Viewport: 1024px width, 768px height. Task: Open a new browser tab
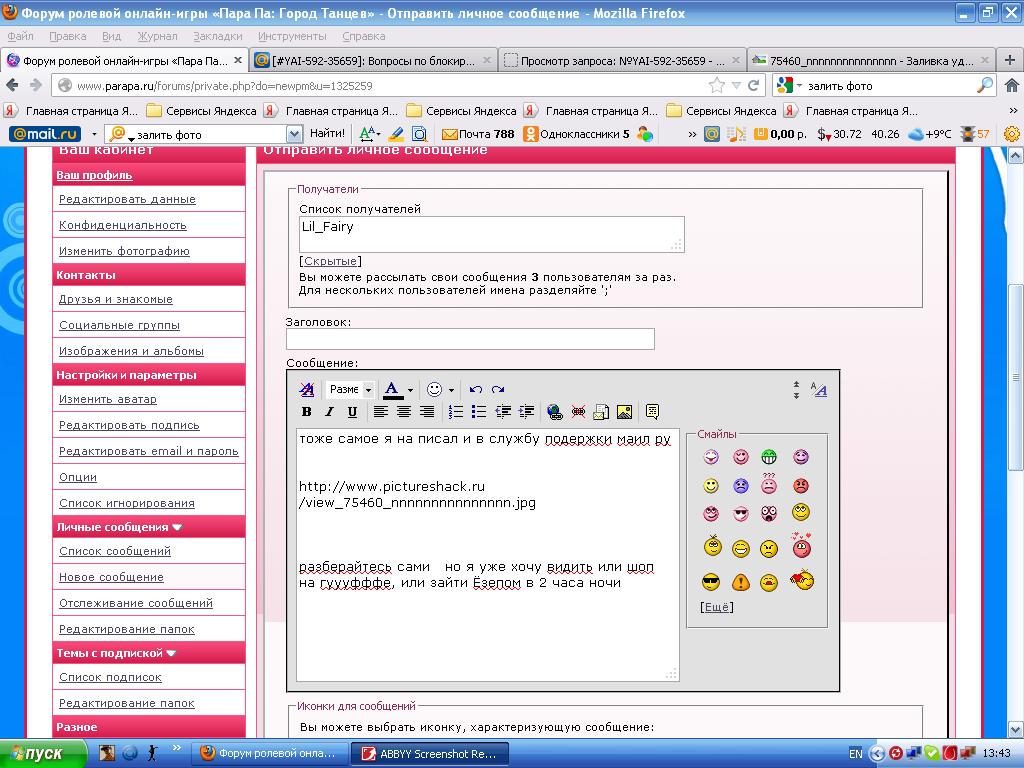coord(1010,60)
